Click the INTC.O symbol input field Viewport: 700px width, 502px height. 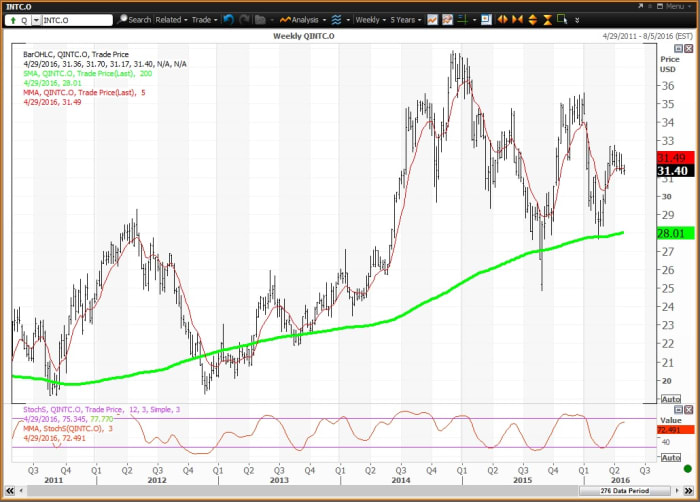tap(76, 19)
